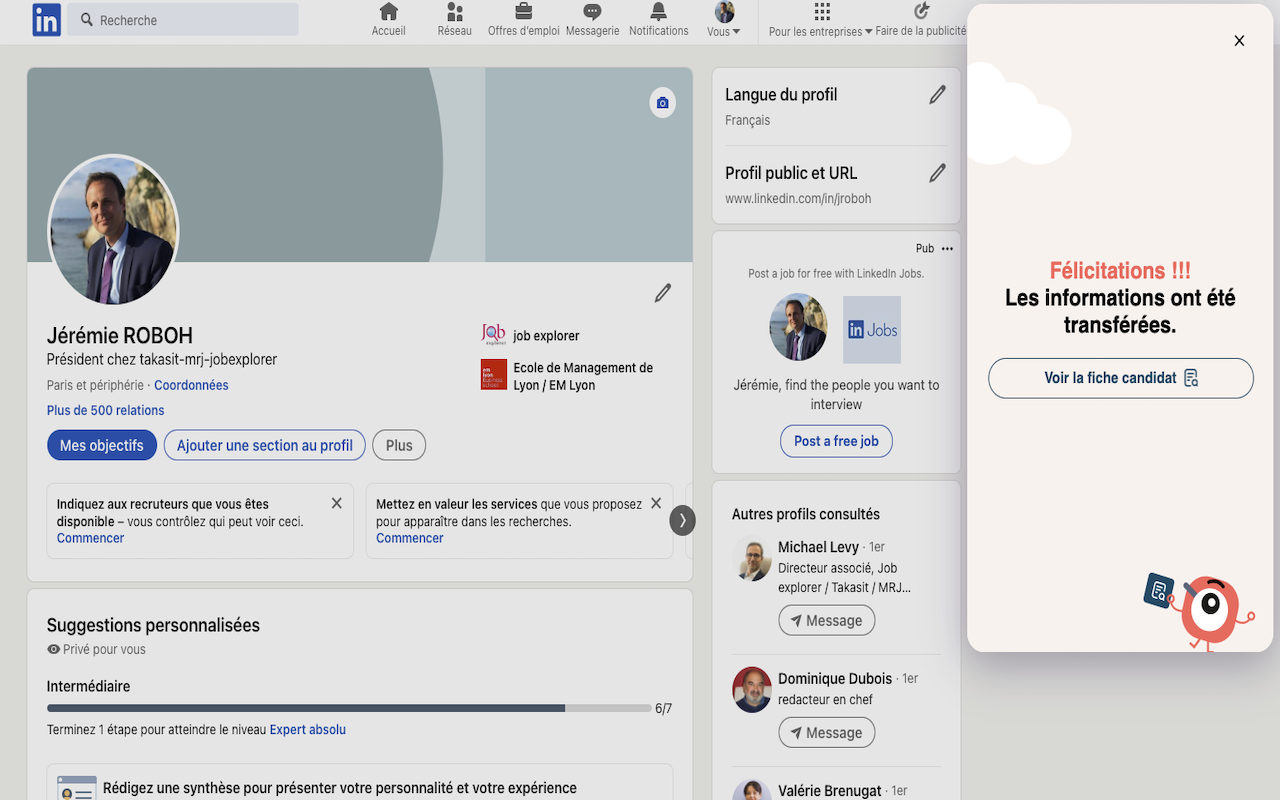The height and width of the screenshot is (800, 1280).
Task: Click the Réseau people icon
Action: [x=454, y=13]
